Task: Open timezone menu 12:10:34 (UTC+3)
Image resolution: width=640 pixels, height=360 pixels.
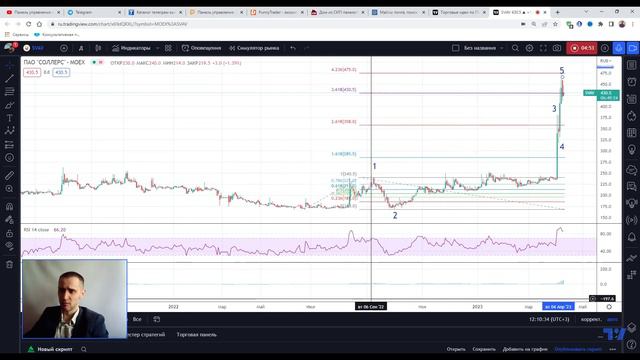Action: (x=549, y=319)
